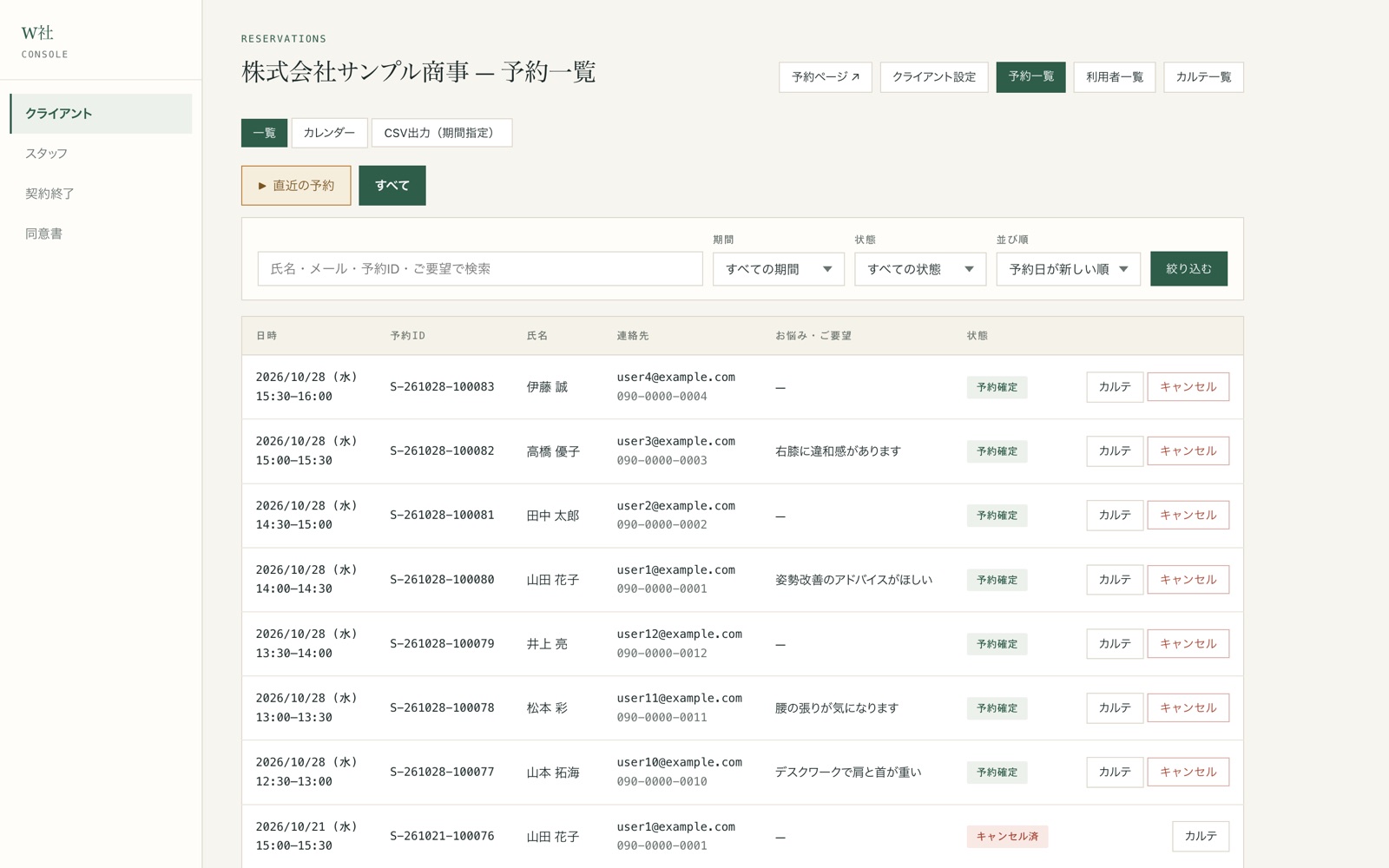Switch to the 一覧 tab
The width and height of the screenshot is (1389, 868).
point(264,133)
